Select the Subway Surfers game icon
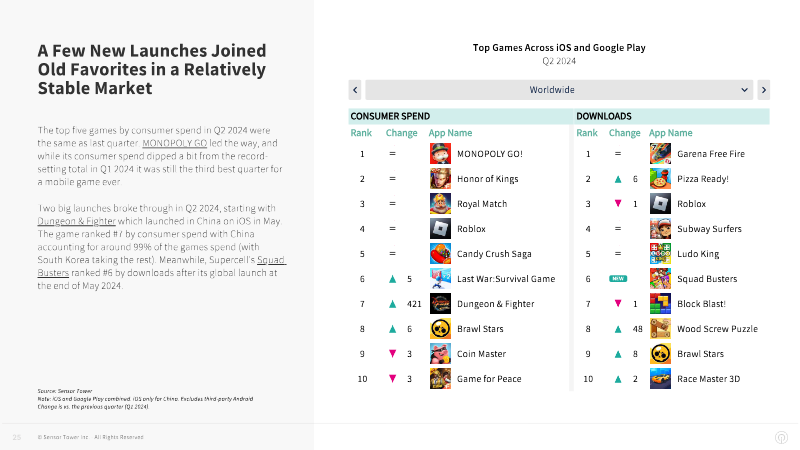 [660, 229]
